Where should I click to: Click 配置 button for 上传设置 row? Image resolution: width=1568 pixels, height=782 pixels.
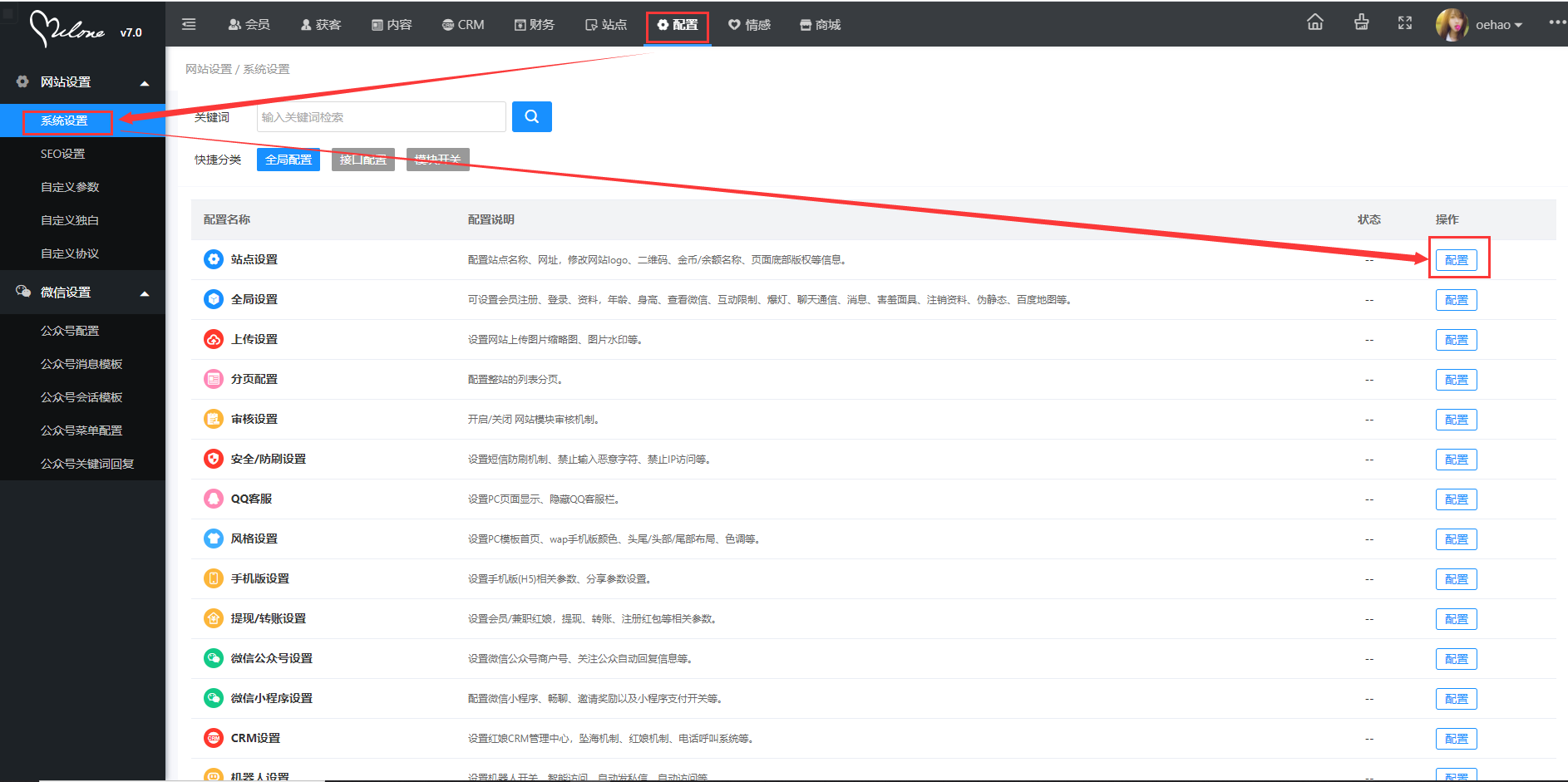click(x=1457, y=340)
